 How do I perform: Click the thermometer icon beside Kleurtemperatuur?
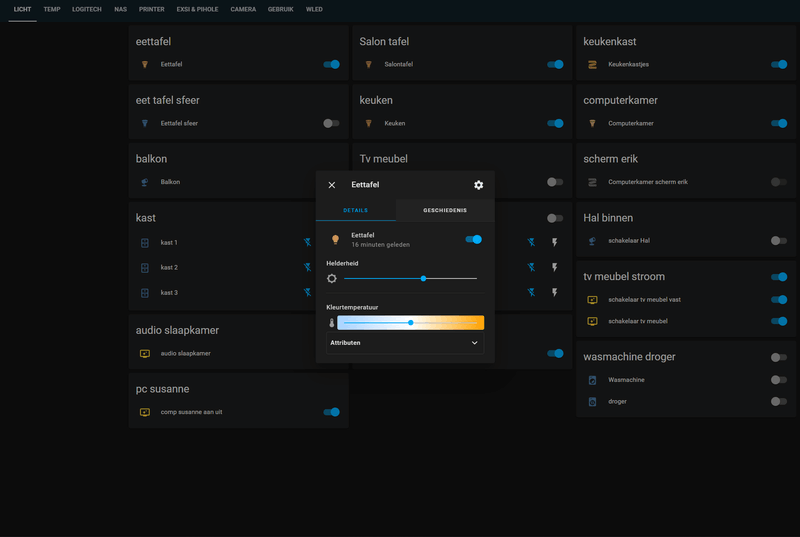pyautogui.click(x=332, y=323)
